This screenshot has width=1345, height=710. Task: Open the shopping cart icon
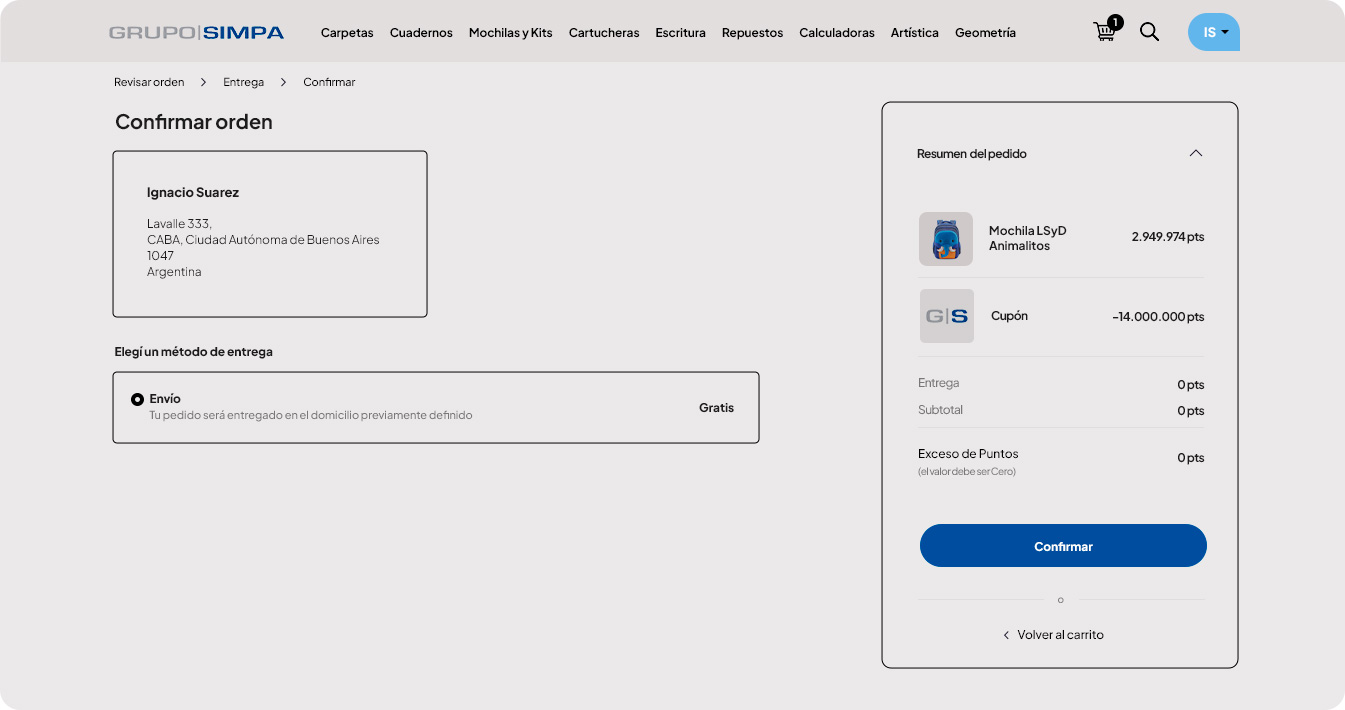pyautogui.click(x=1105, y=31)
